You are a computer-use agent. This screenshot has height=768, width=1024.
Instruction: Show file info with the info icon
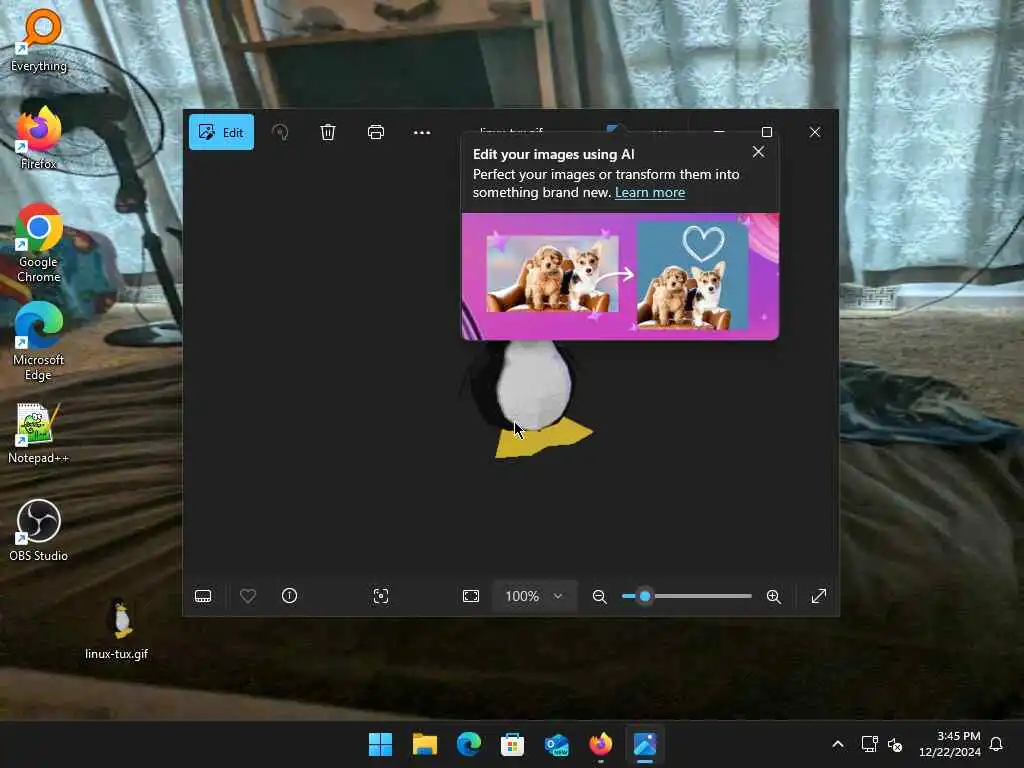click(289, 596)
